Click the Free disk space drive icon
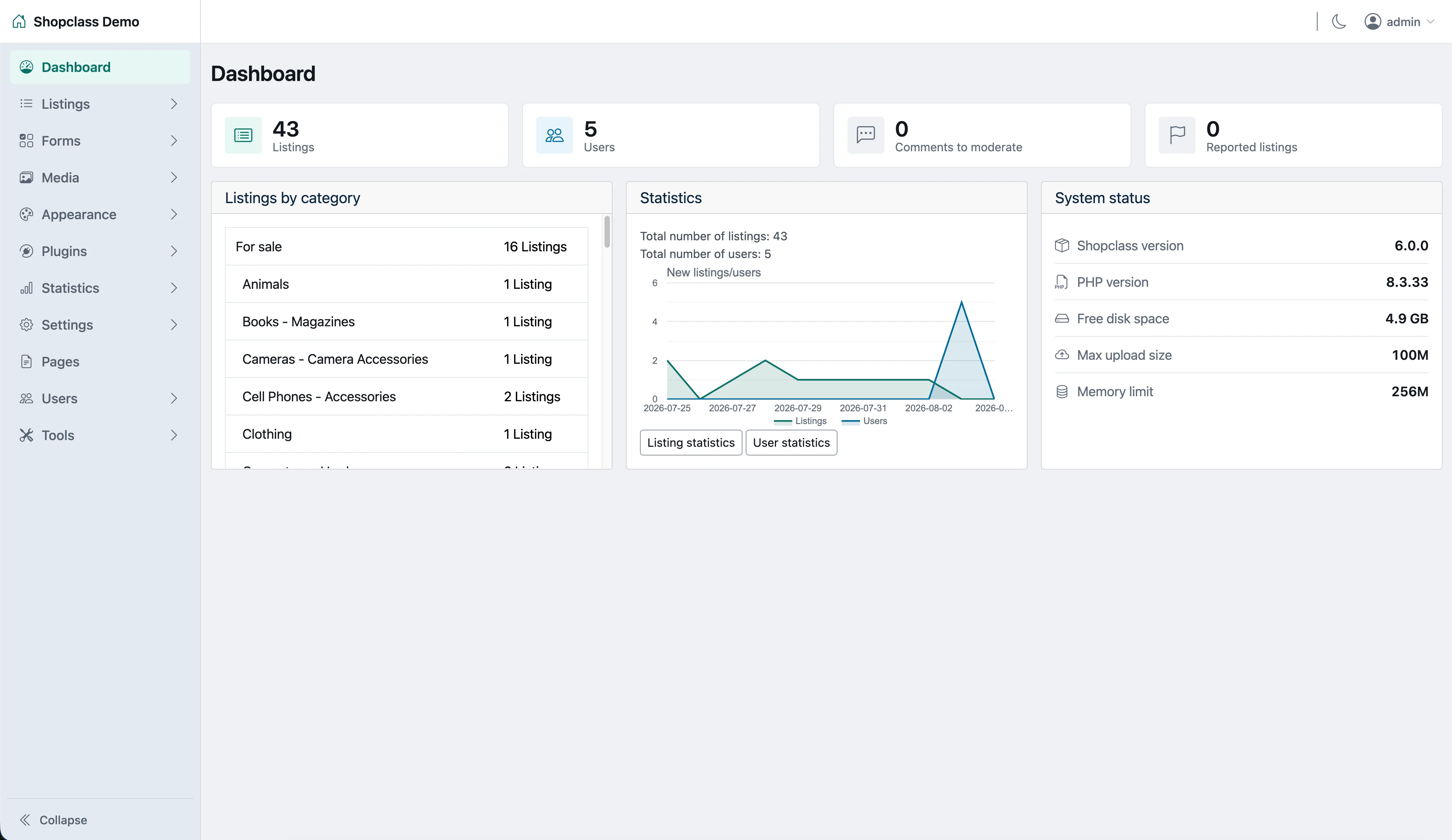The image size is (1452, 840). [1062, 319]
